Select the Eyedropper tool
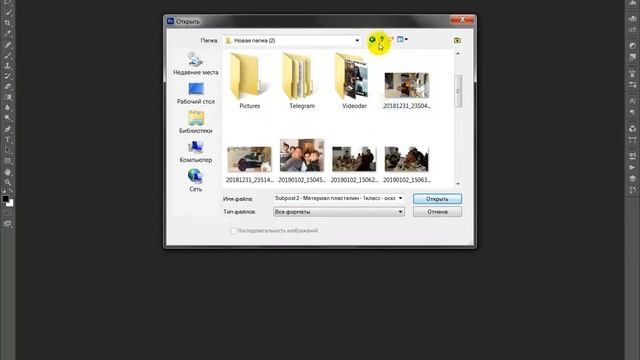640x360 pixels. point(7,33)
